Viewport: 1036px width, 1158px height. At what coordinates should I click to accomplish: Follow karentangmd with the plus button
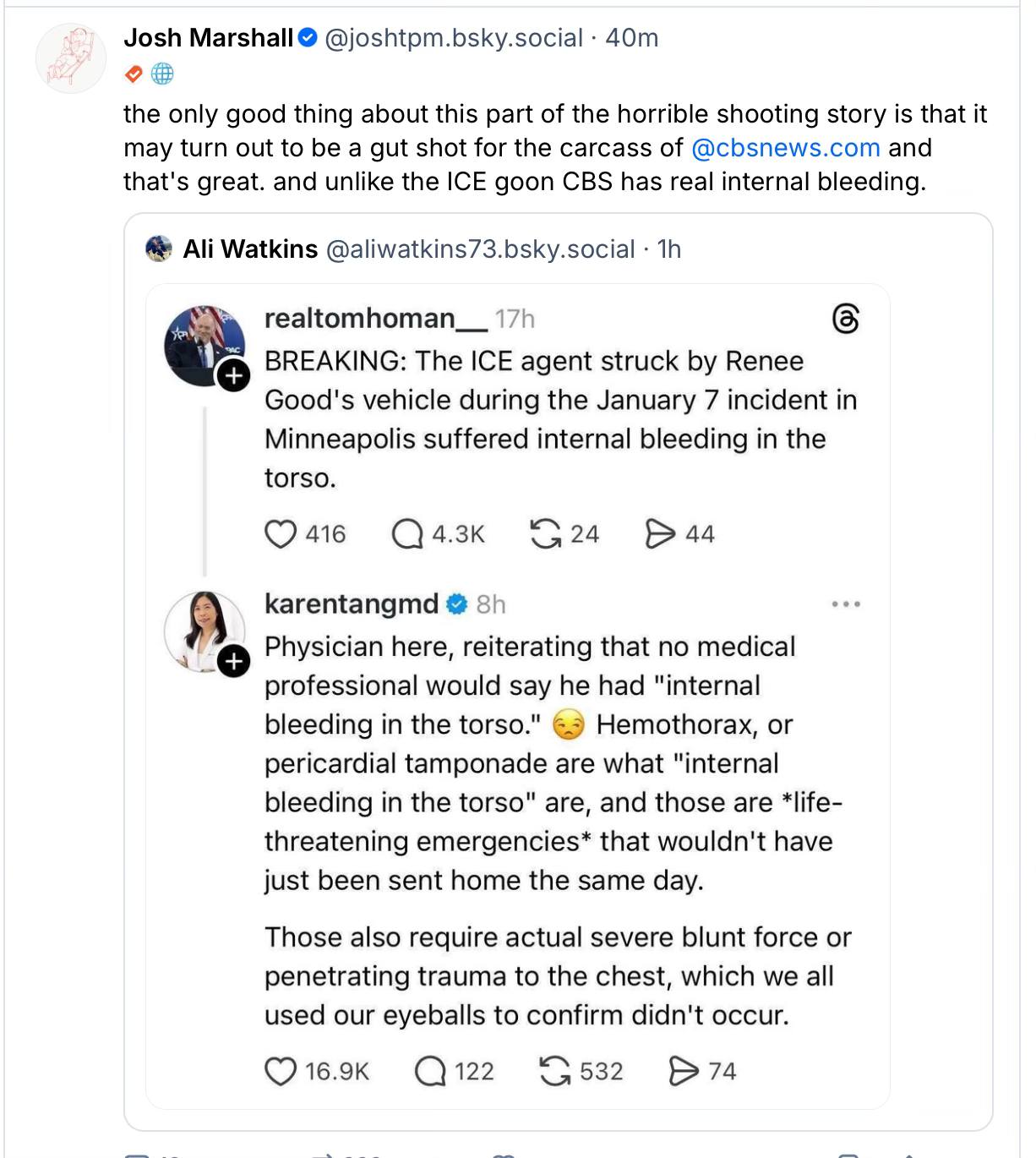point(234,661)
